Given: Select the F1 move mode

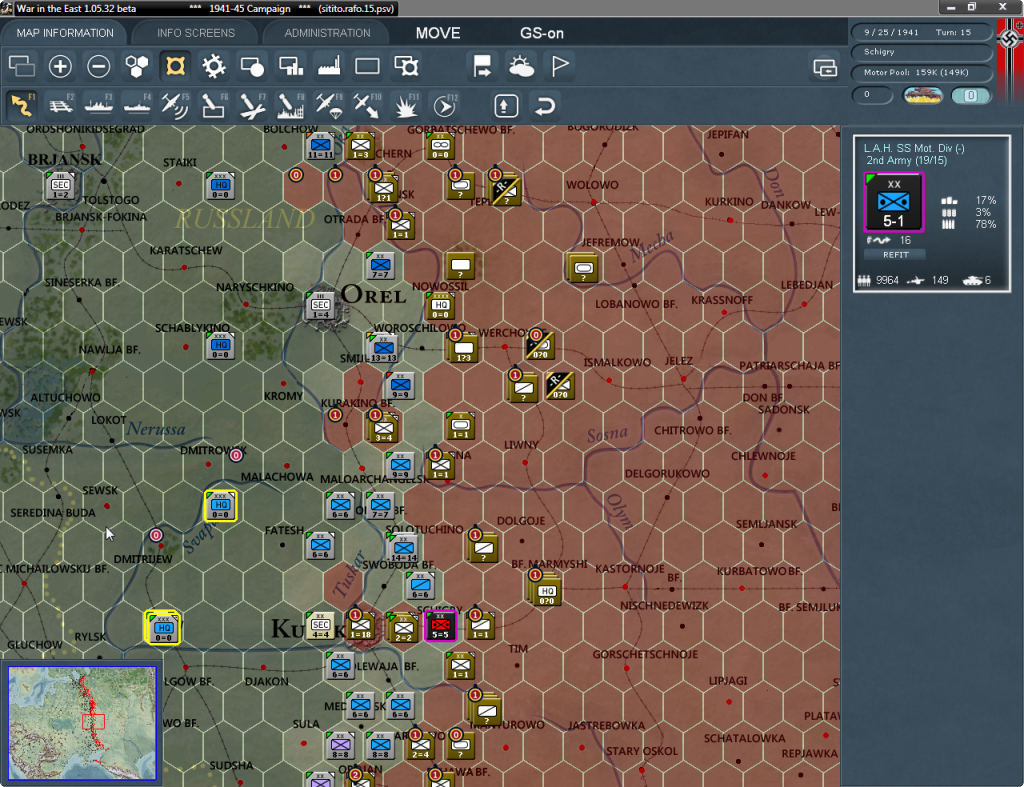Looking at the screenshot, I should (22, 106).
